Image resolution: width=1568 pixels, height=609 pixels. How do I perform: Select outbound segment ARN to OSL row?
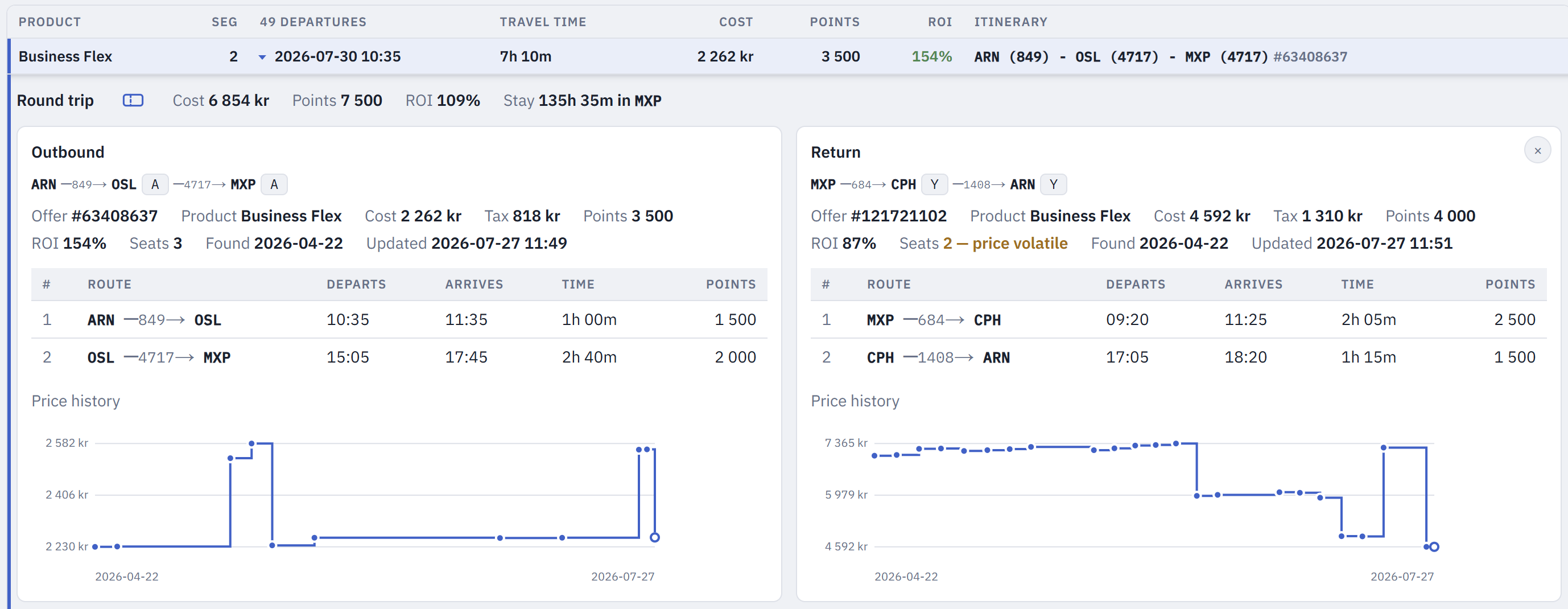[x=399, y=320]
